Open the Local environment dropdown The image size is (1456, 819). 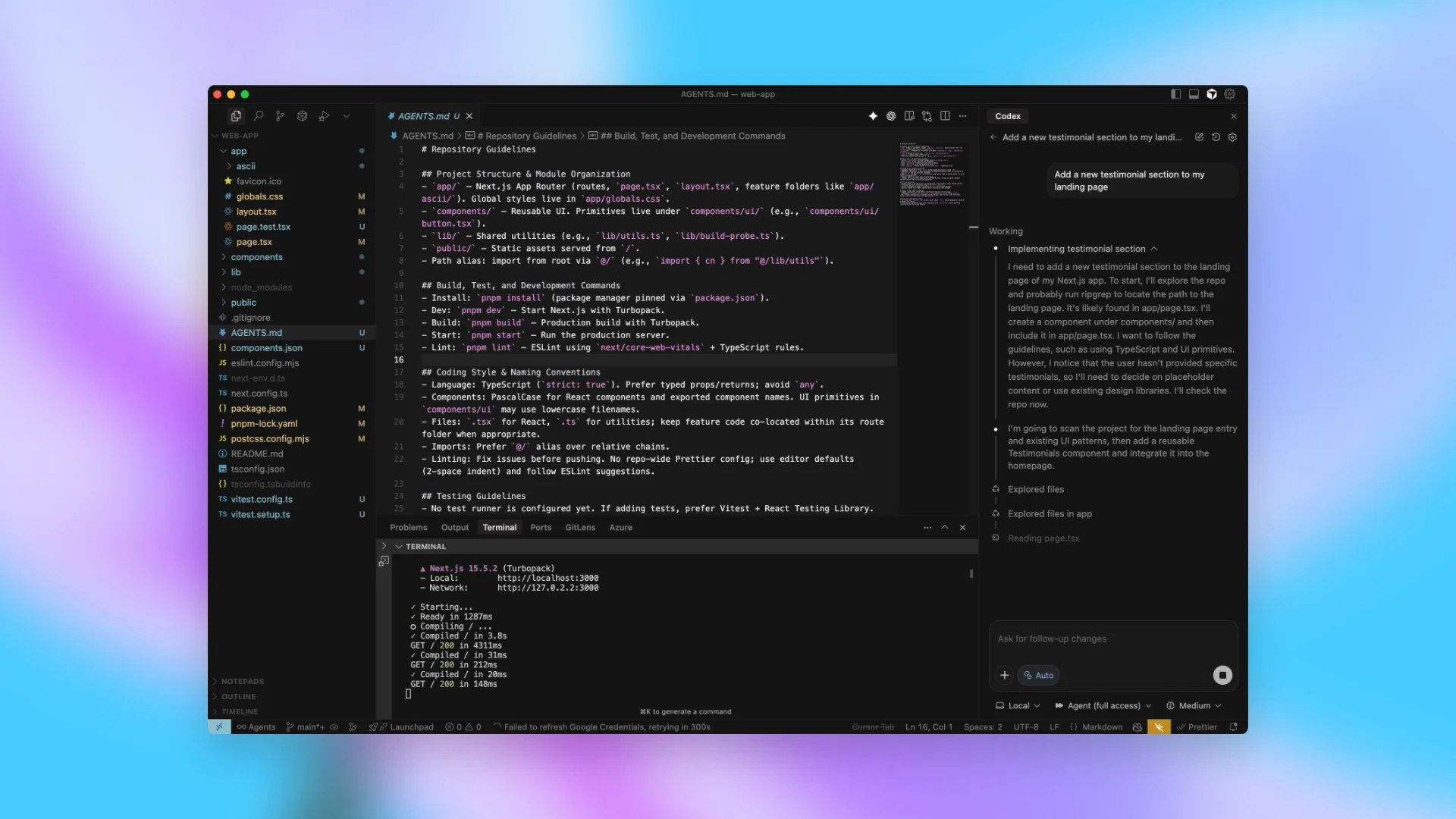tap(1018, 705)
